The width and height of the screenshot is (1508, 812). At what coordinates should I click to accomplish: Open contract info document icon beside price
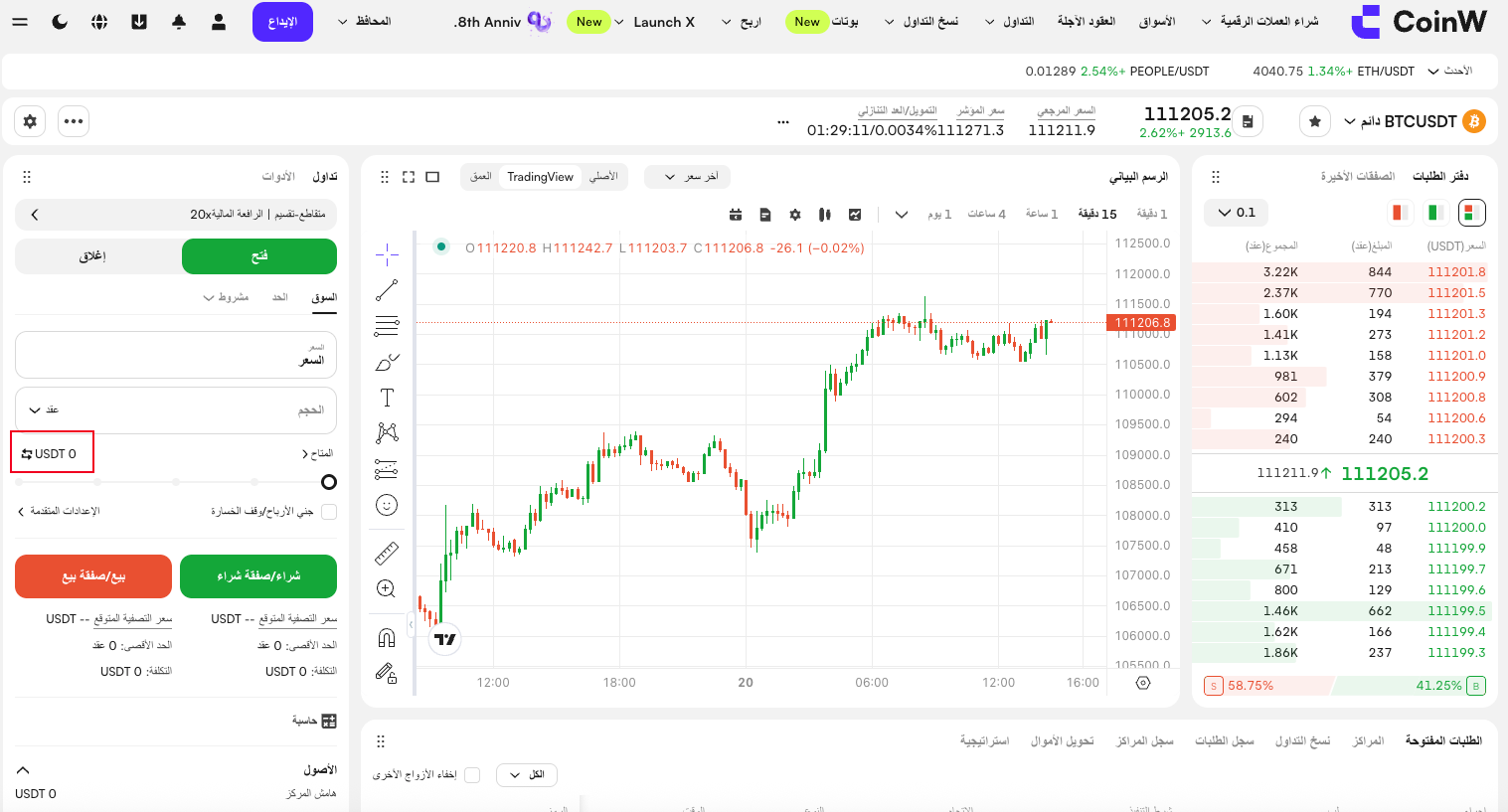click(1248, 121)
